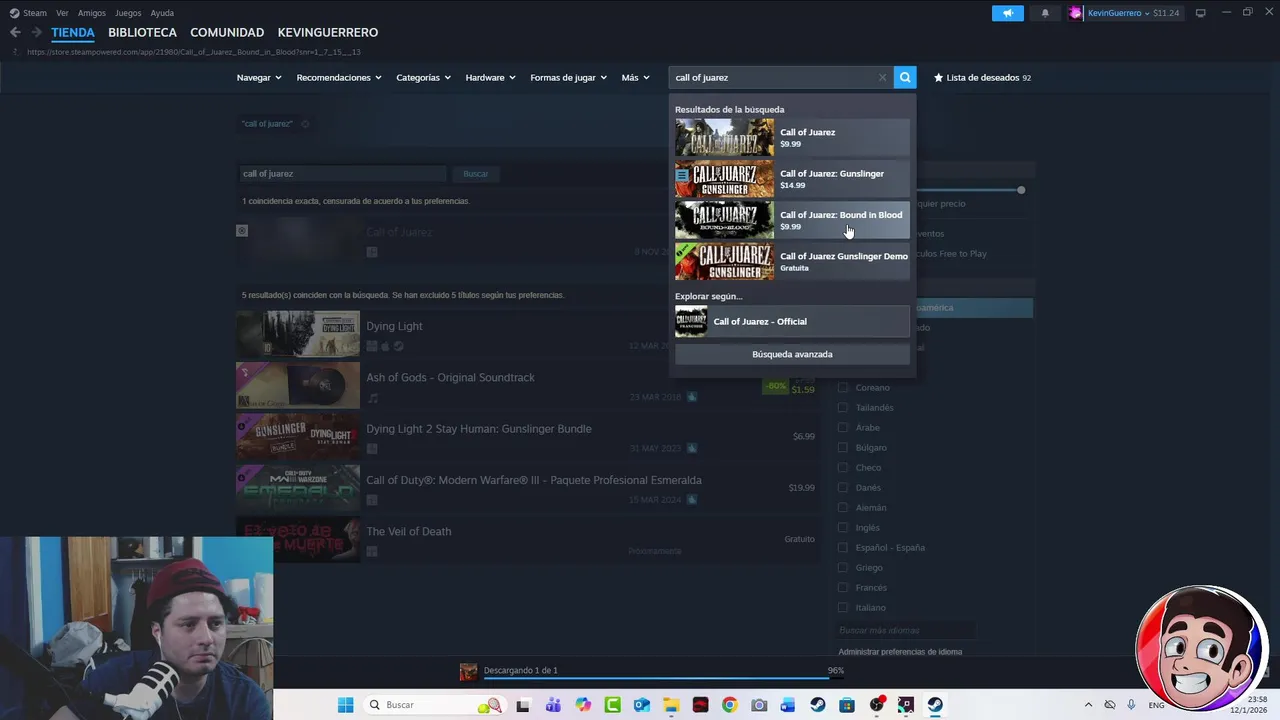Open the Ver menu
Image resolution: width=1280 pixels, height=720 pixels.
click(x=62, y=13)
